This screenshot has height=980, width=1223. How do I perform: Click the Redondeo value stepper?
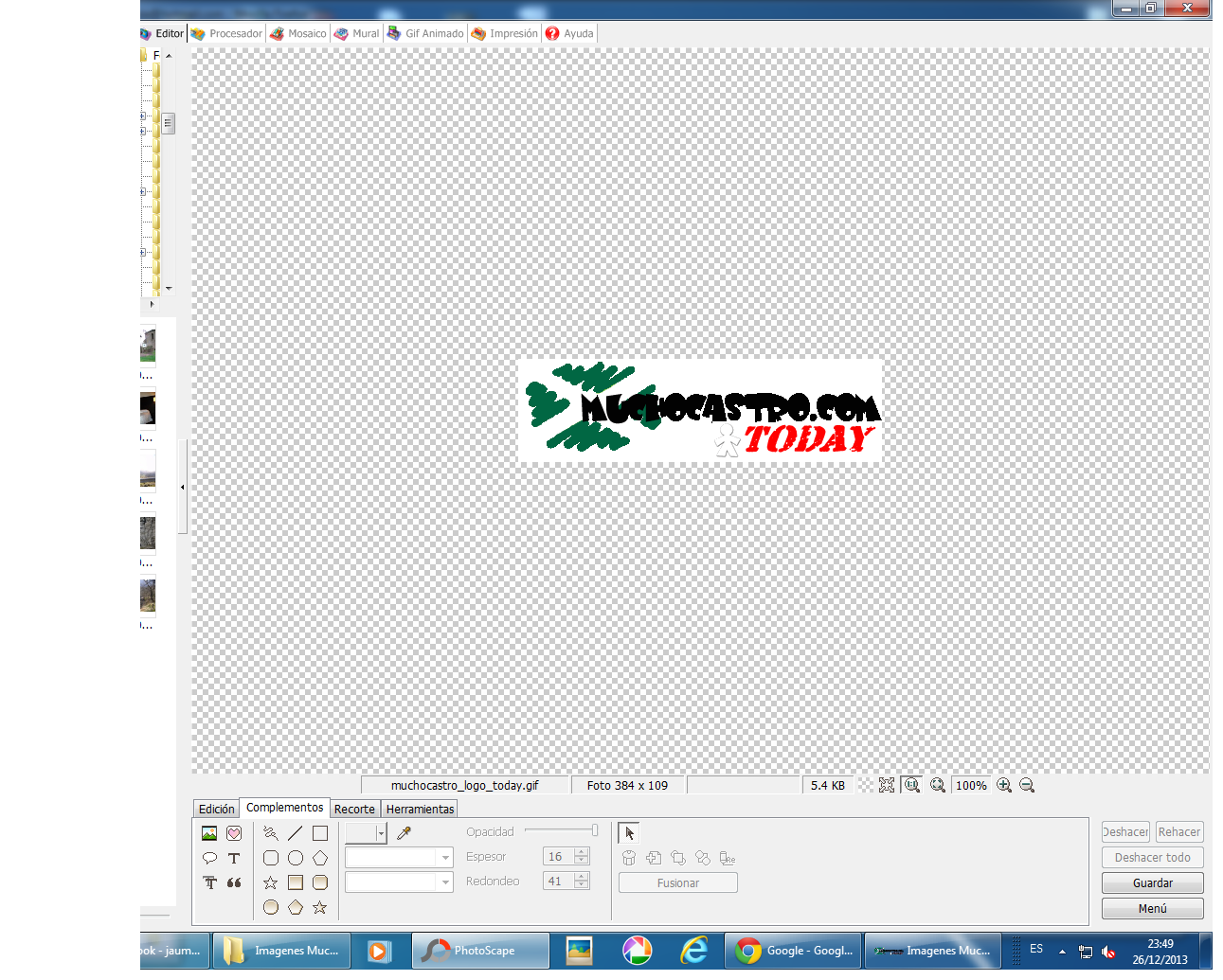(x=582, y=881)
